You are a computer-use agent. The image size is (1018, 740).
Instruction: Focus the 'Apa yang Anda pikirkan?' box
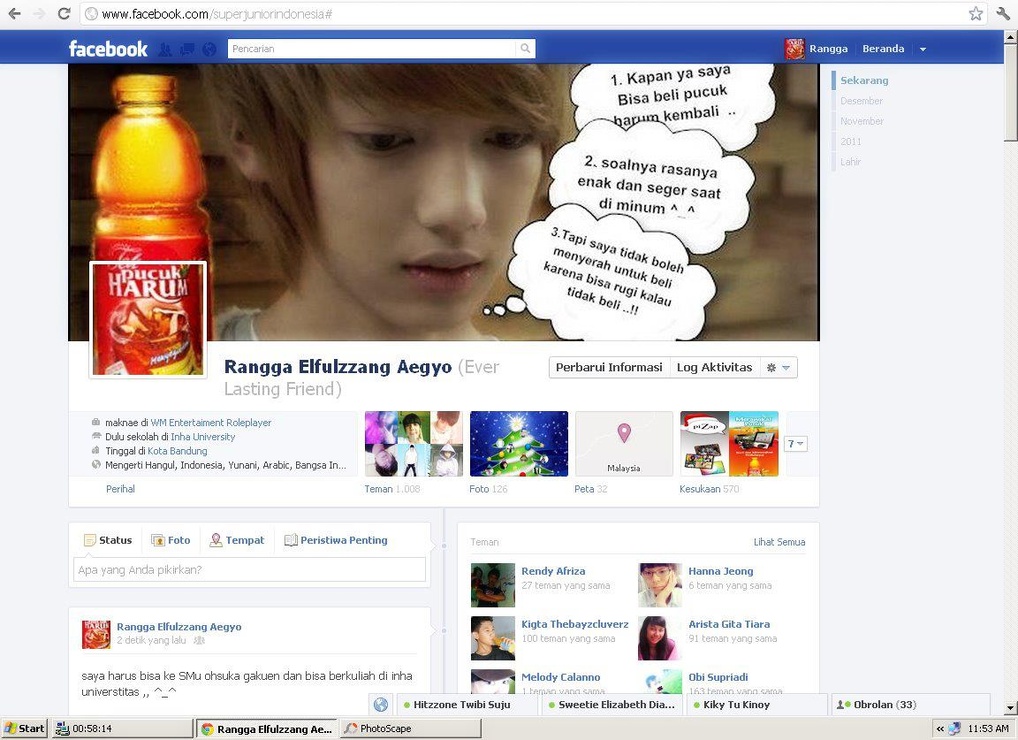click(x=249, y=570)
